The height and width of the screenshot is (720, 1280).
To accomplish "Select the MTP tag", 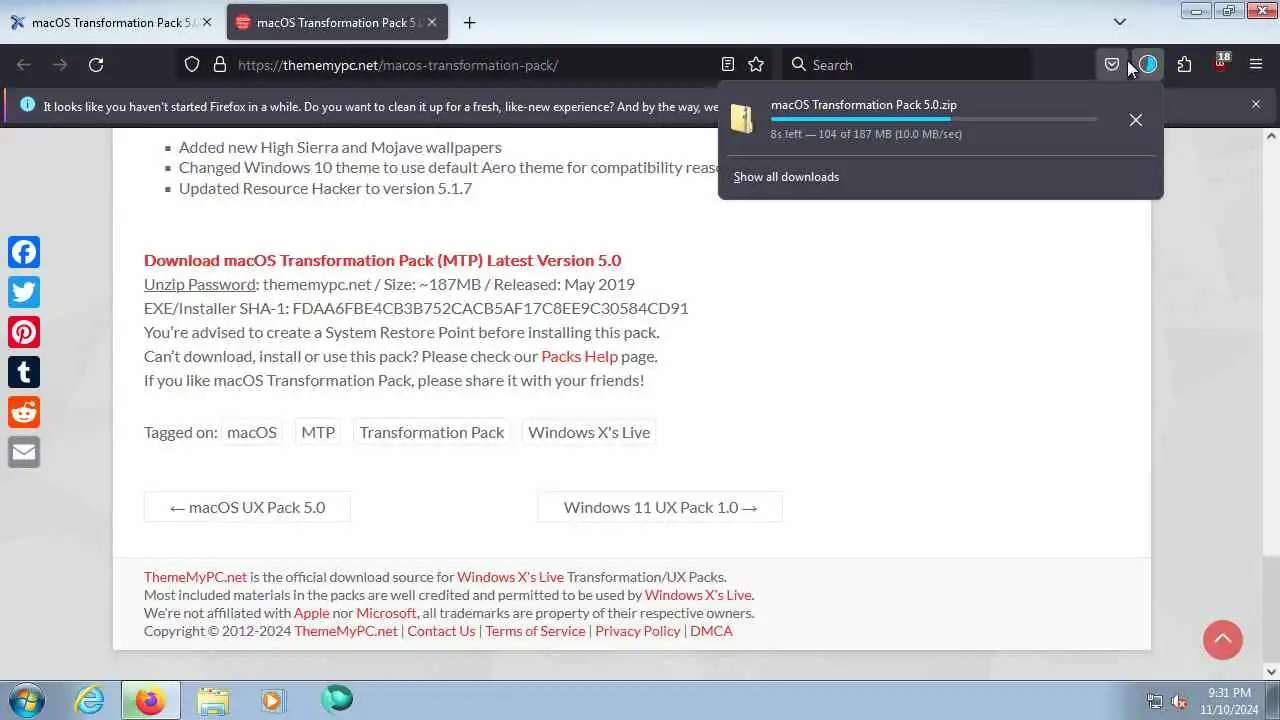I will (318, 432).
